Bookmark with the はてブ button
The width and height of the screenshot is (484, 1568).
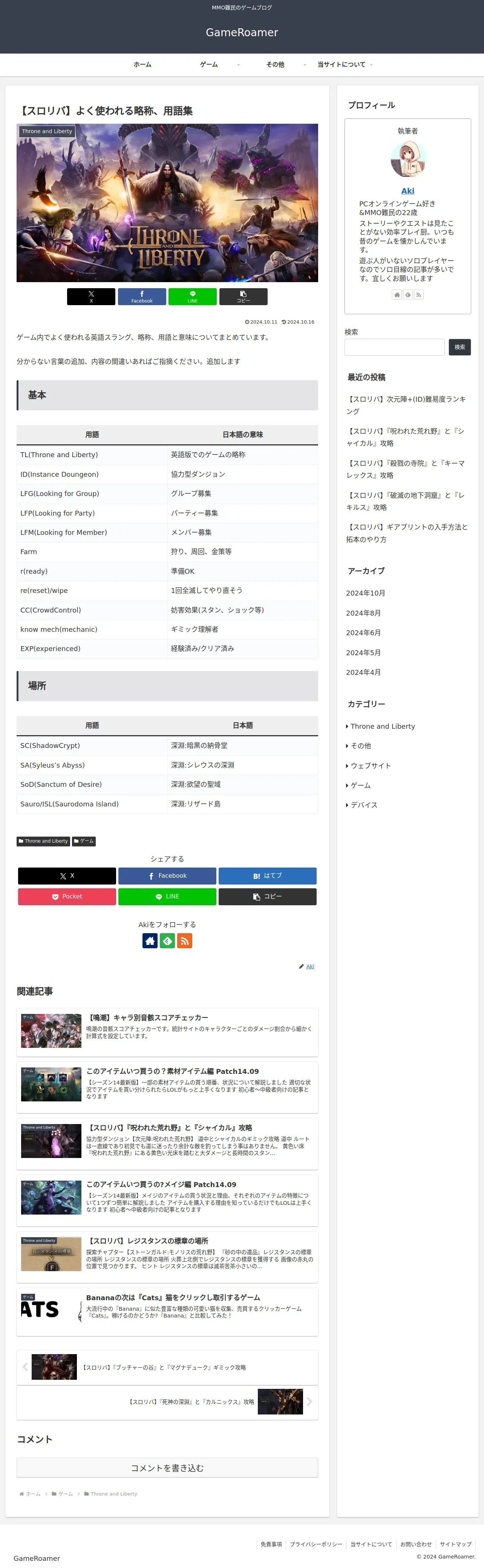click(268, 876)
